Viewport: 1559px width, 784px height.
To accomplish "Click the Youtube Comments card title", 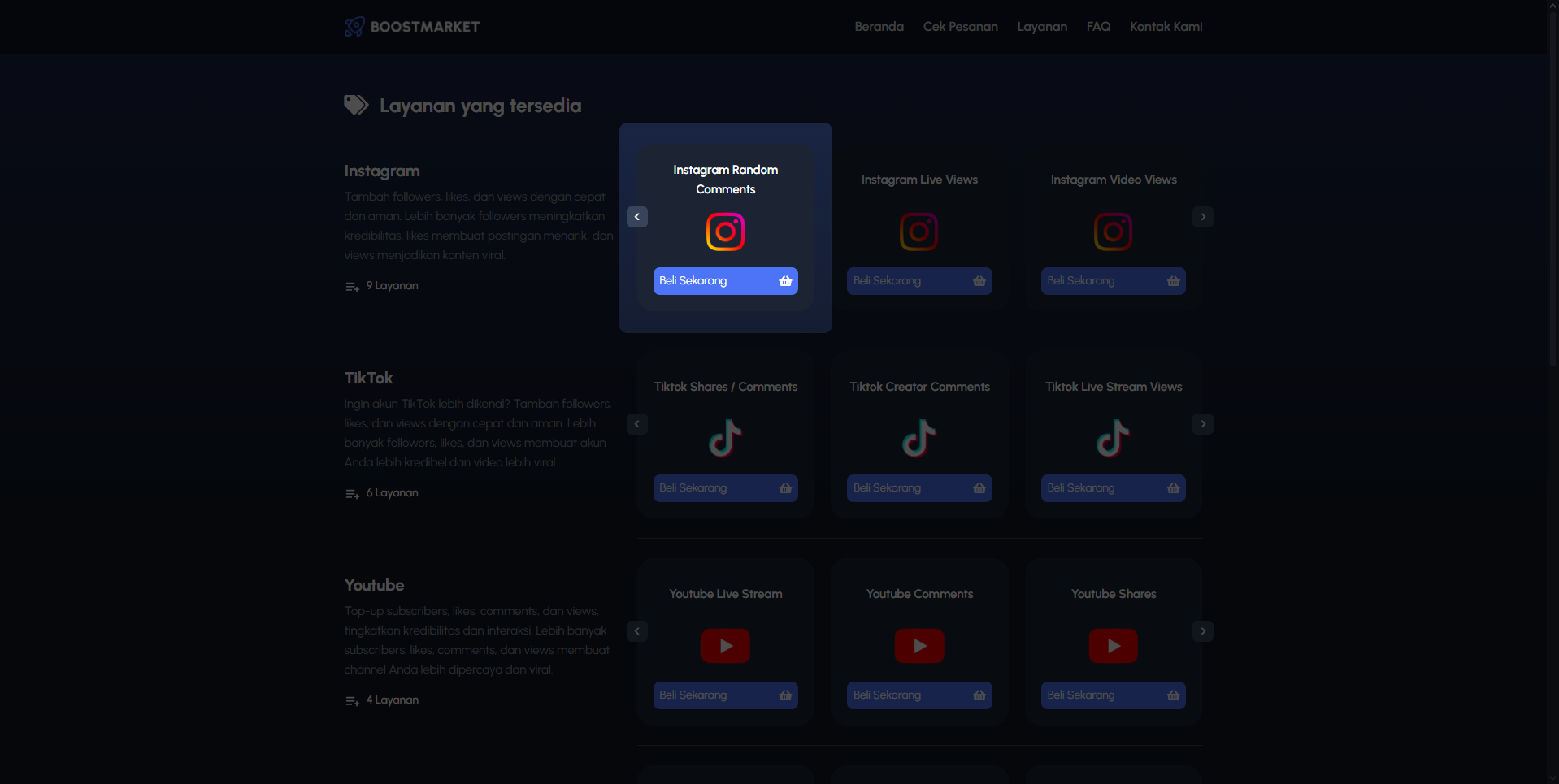I will click(919, 594).
